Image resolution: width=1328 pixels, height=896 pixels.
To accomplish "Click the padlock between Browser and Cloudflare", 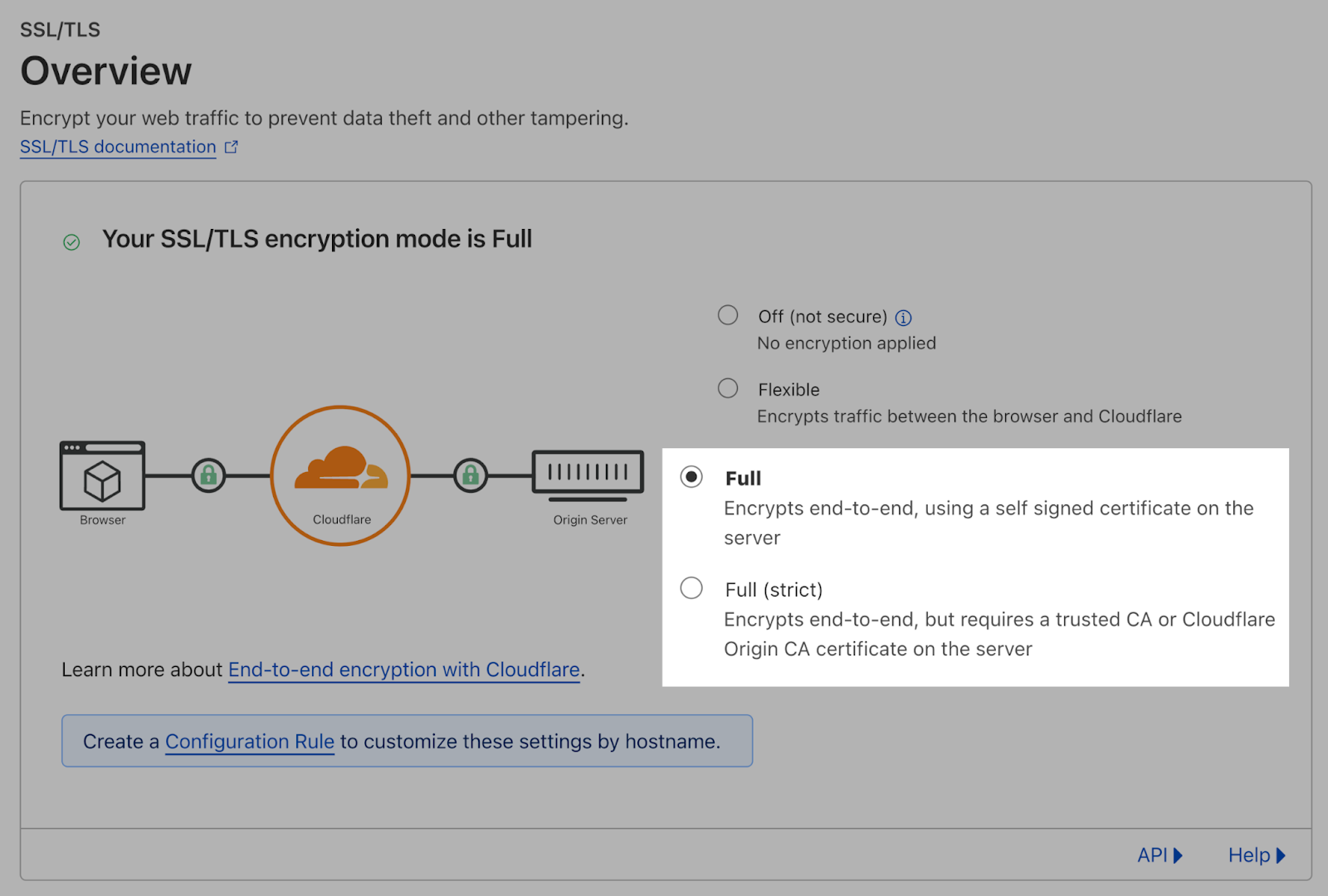I will pos(209,476).
